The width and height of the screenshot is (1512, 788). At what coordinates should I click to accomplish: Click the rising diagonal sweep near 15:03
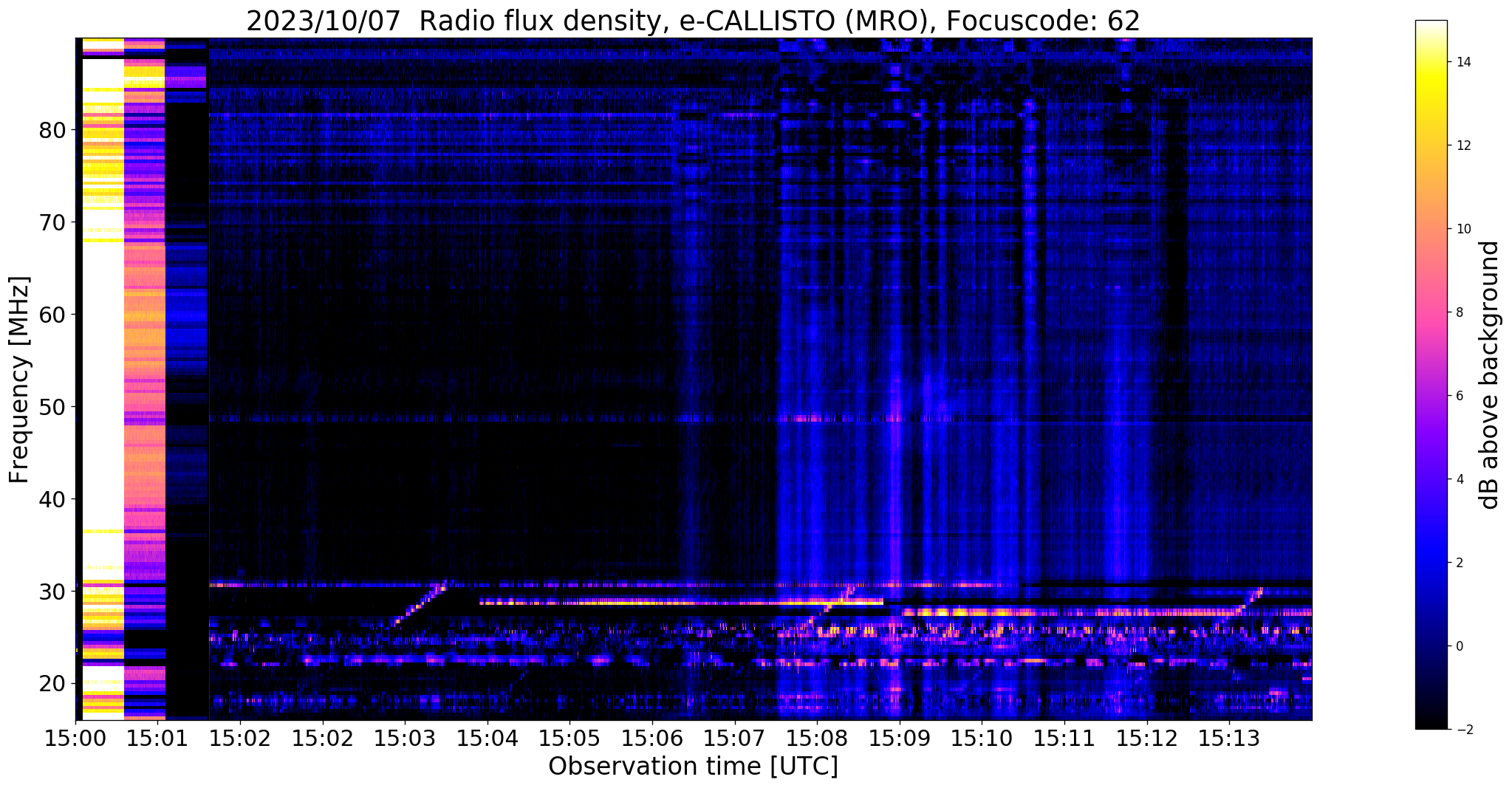(x=420, y=603)
